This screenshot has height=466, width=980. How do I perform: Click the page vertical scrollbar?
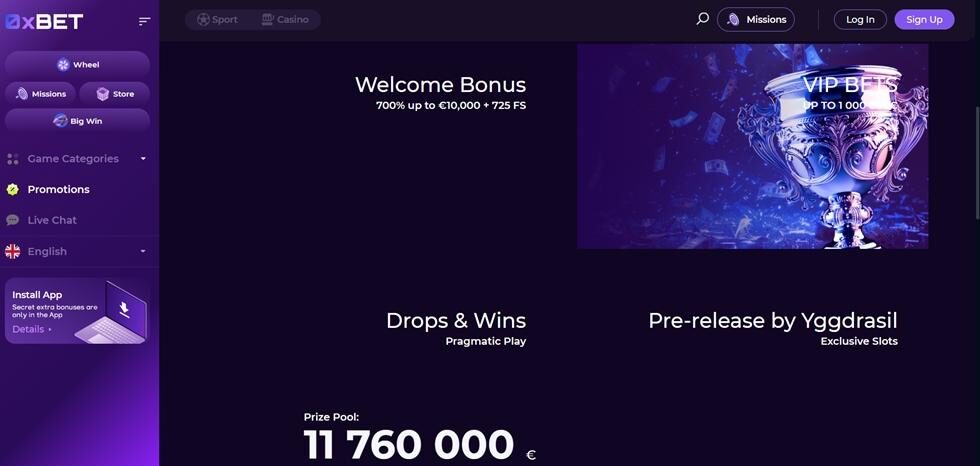[x=977, y=162]
